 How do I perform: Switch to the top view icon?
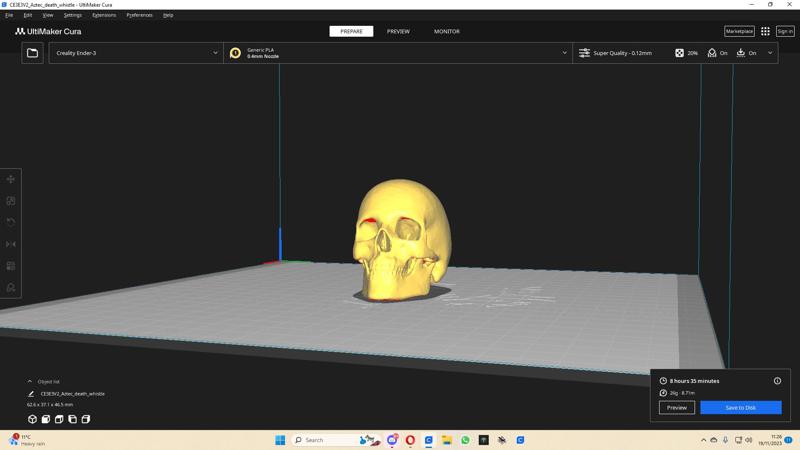(59, 419)
